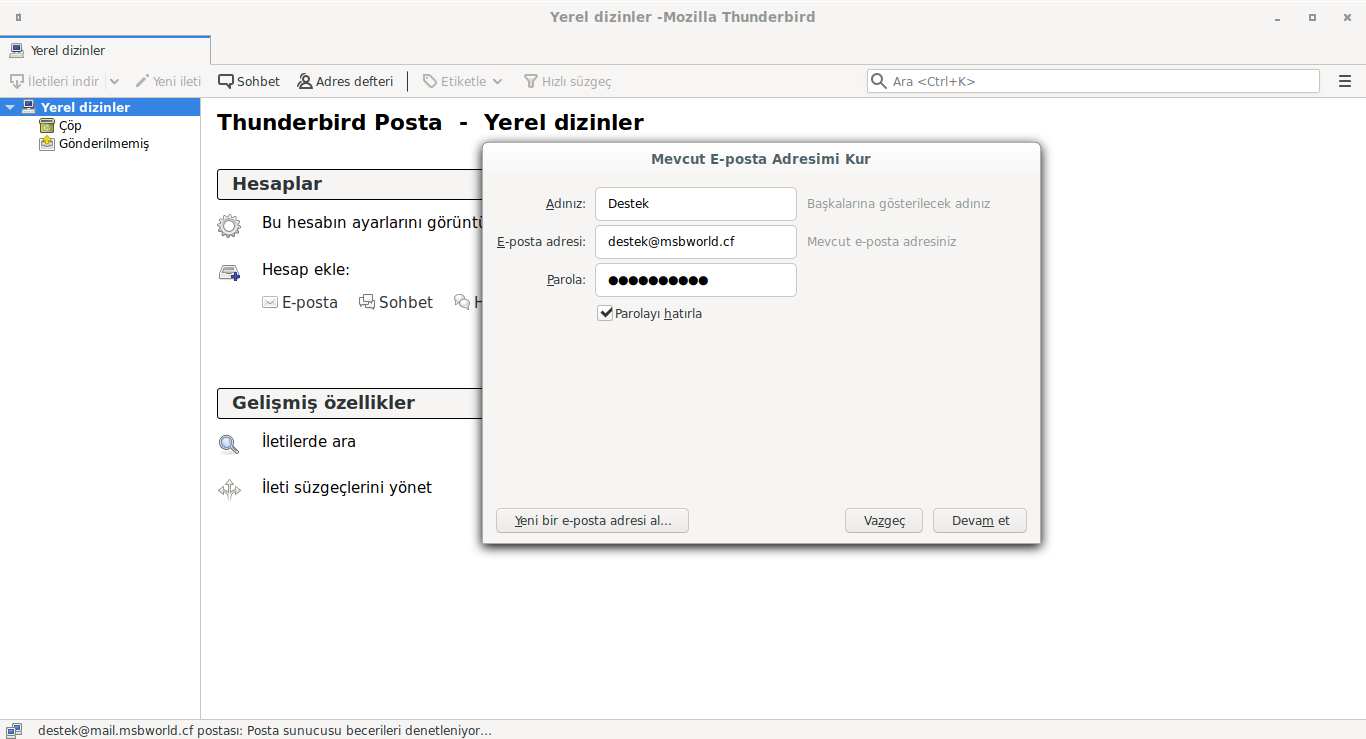This screenshot has height=739, width=1366.
Task: Click the İletileri indir toolbar button
Action: tap(54, 81)
